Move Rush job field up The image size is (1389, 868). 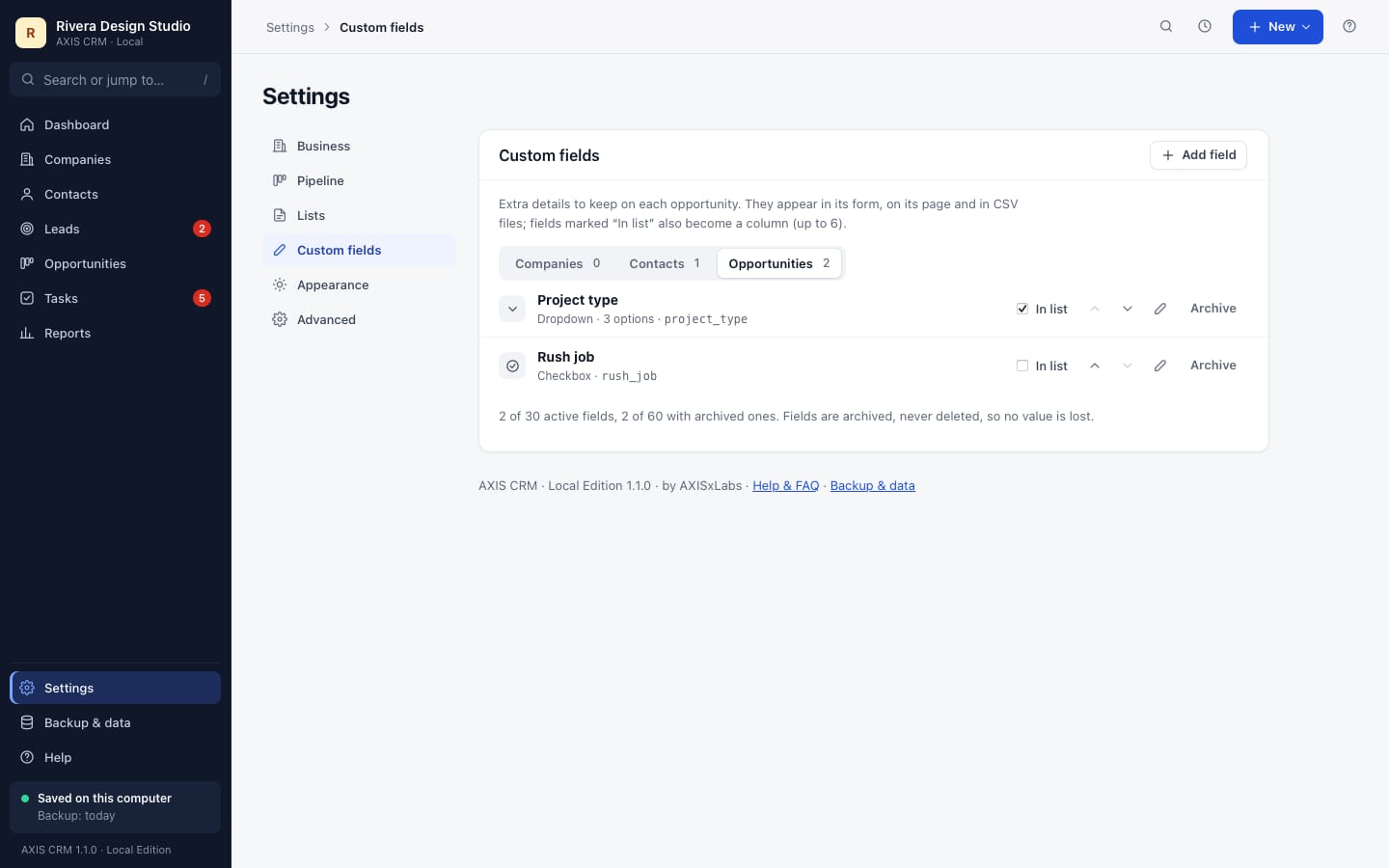click(x=1095, y=366)
